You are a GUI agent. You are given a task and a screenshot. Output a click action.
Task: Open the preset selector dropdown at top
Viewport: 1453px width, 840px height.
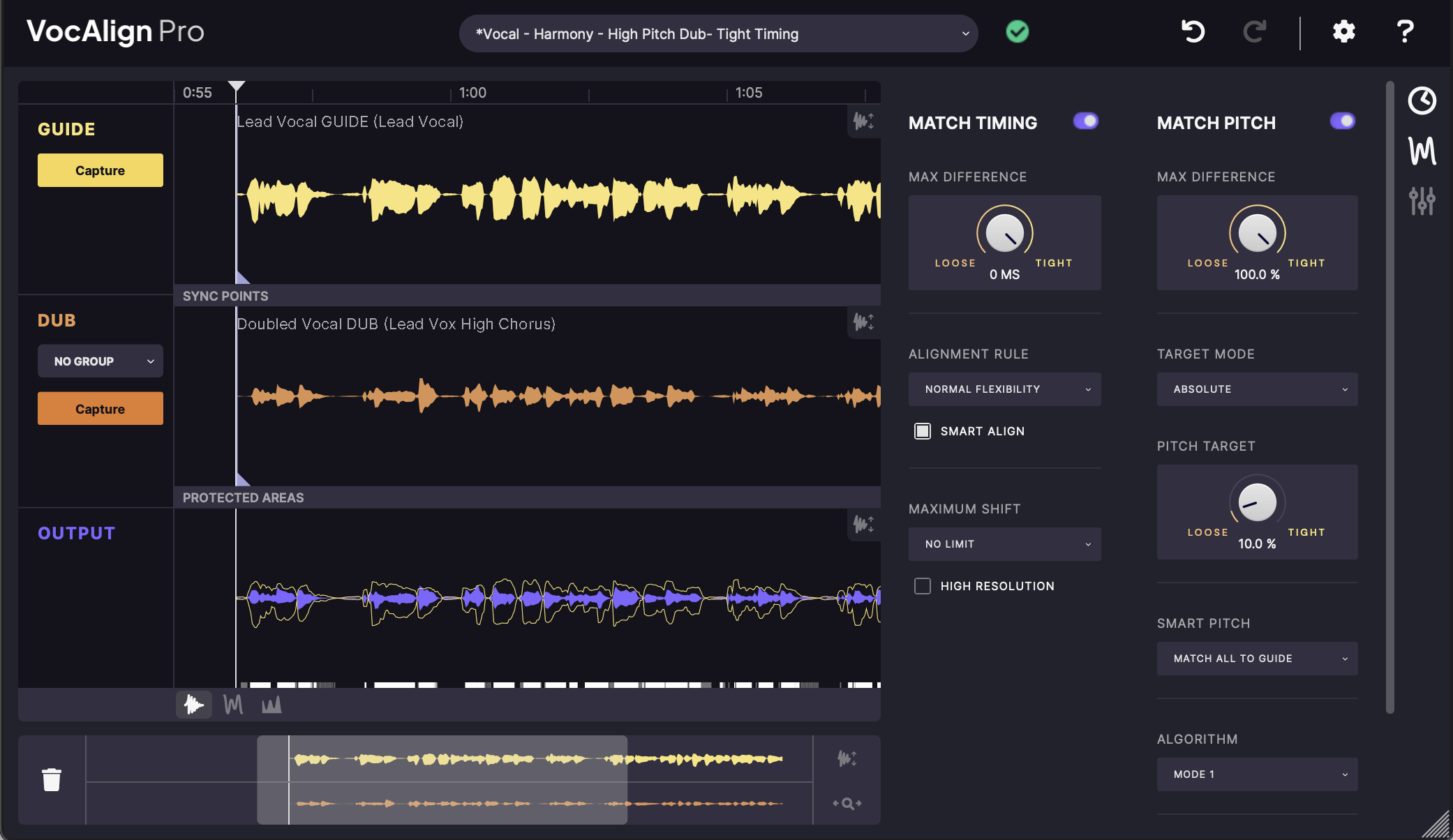[718, 33]
